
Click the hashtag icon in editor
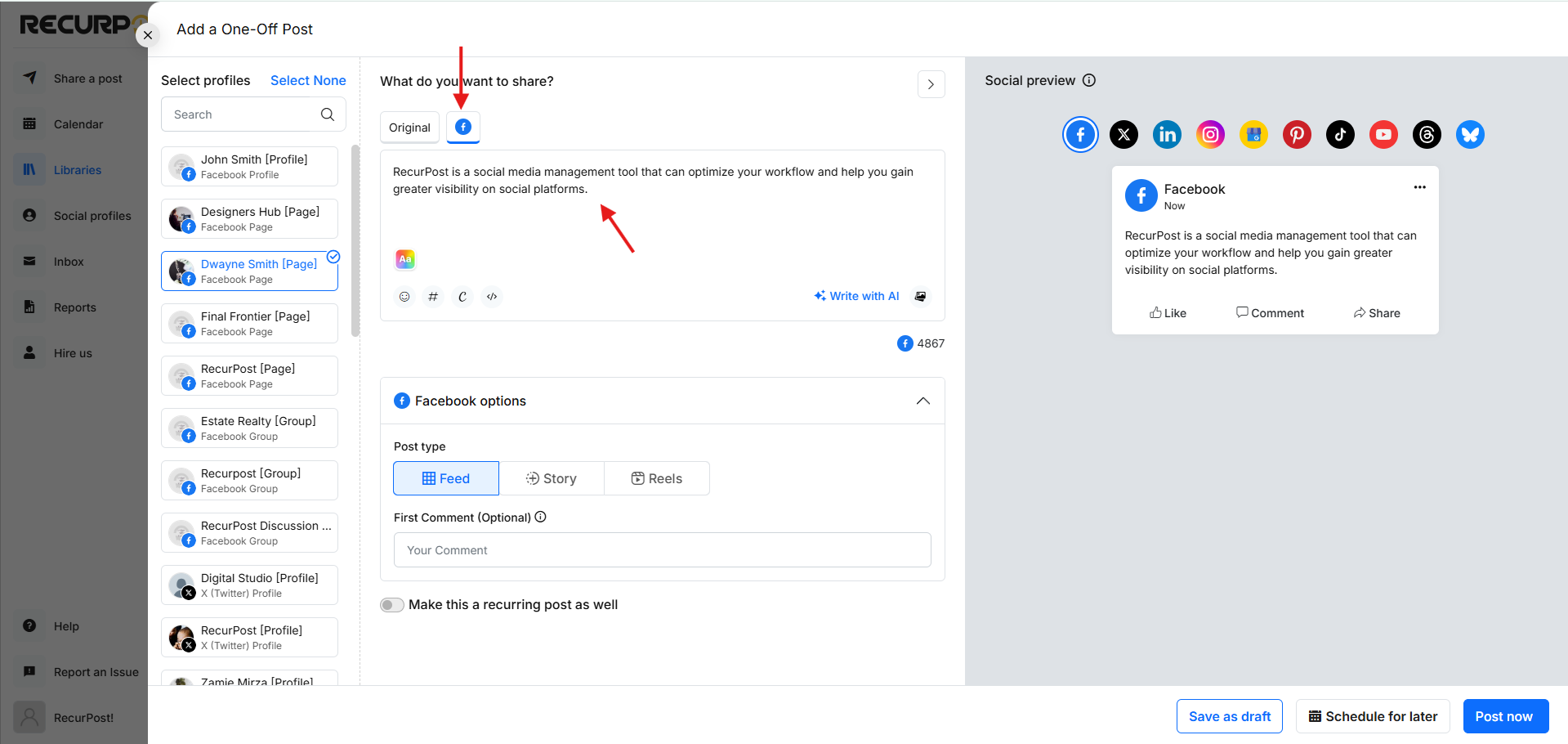(433, 297)
